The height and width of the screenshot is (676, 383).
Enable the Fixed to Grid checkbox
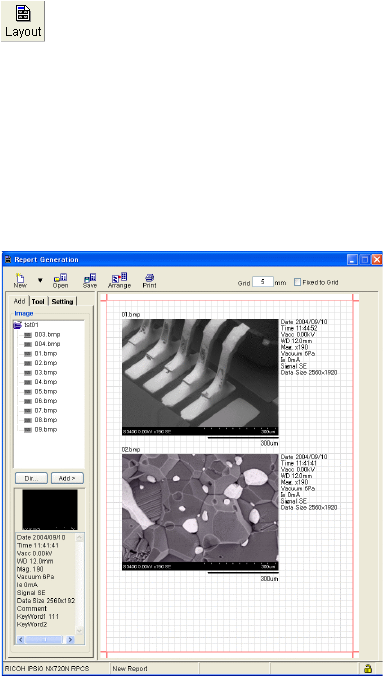(x=297, y=282)
